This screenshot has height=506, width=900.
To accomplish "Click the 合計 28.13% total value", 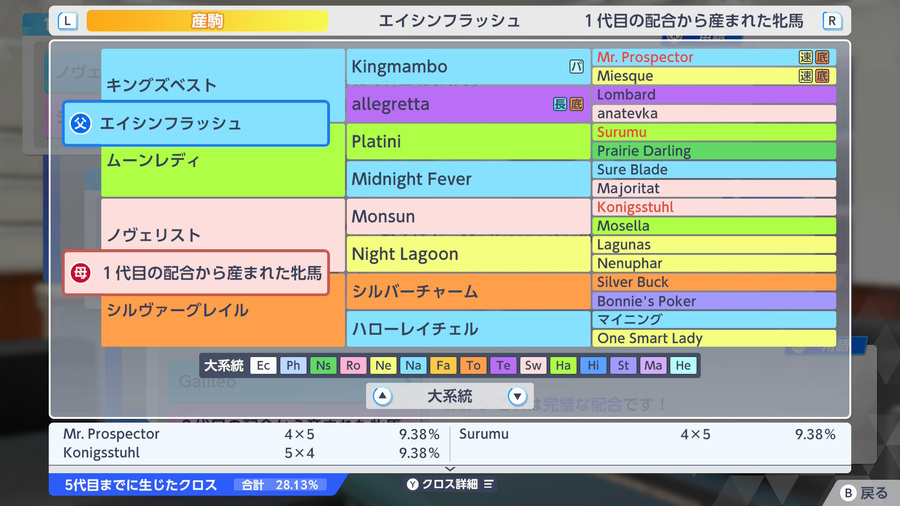I will [280, 485].
